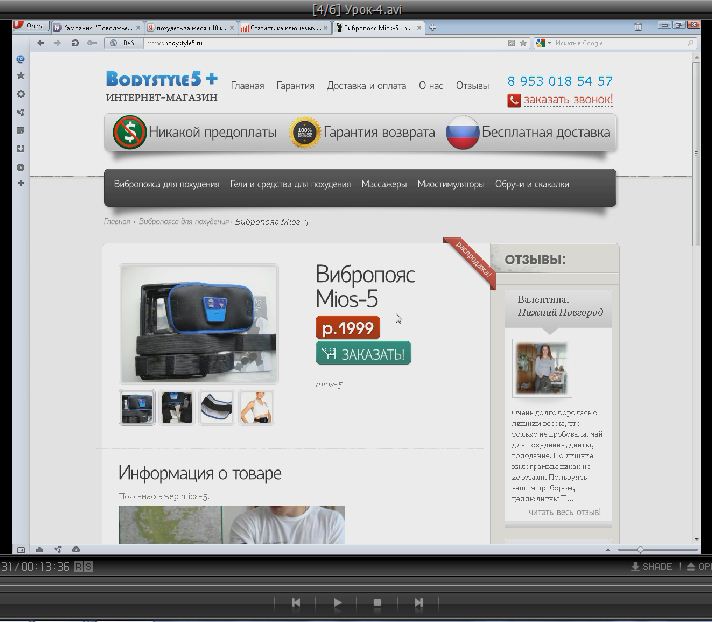Click the address bar URL field
This screenshot has height=622, width=712.
(325, 43)
